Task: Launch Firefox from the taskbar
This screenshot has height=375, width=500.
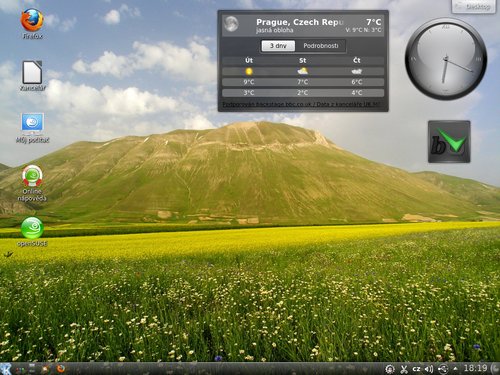Action: (60, 369)
